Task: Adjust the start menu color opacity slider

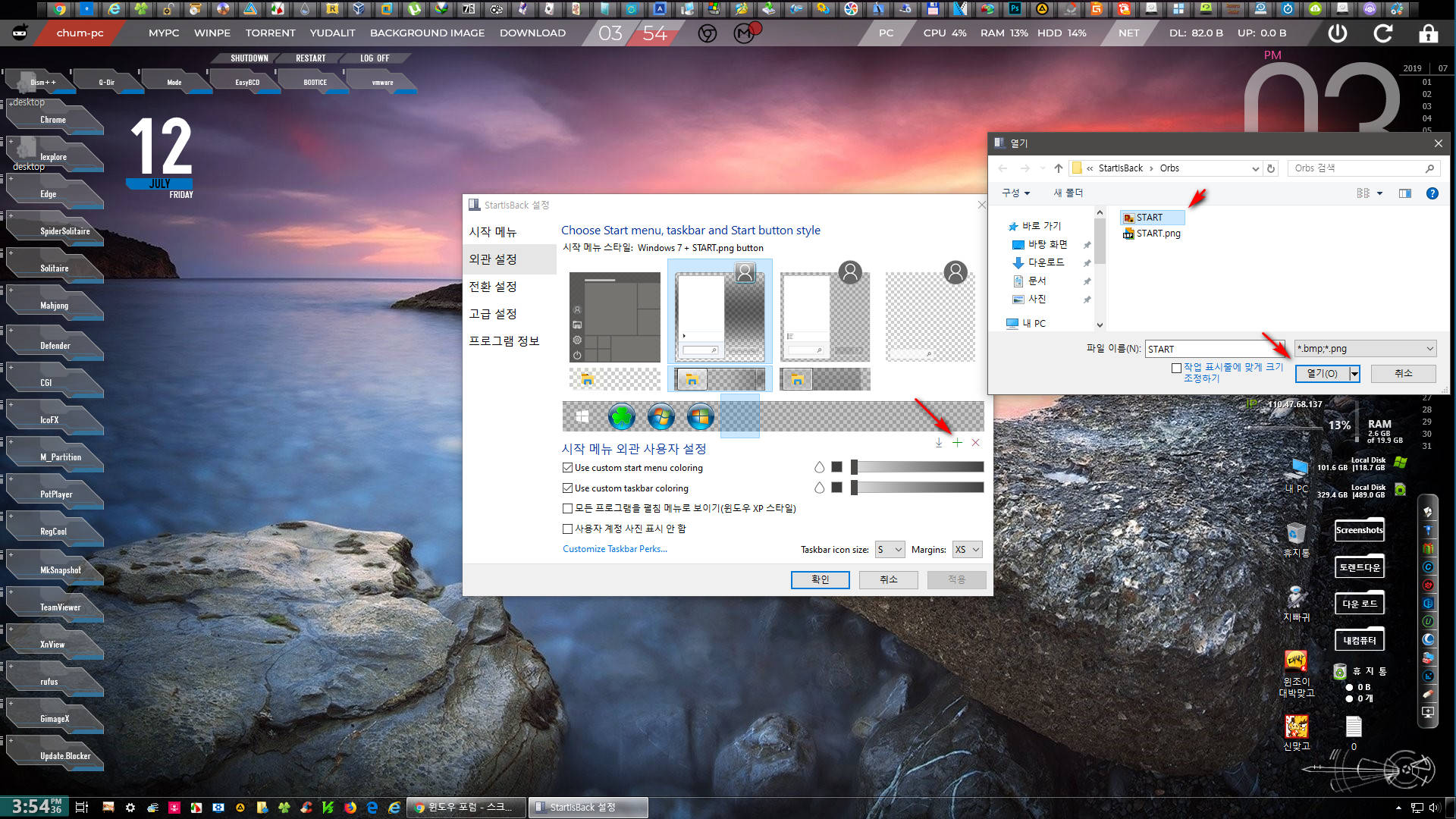Action: pyautogui.click(x=917, y=467)
